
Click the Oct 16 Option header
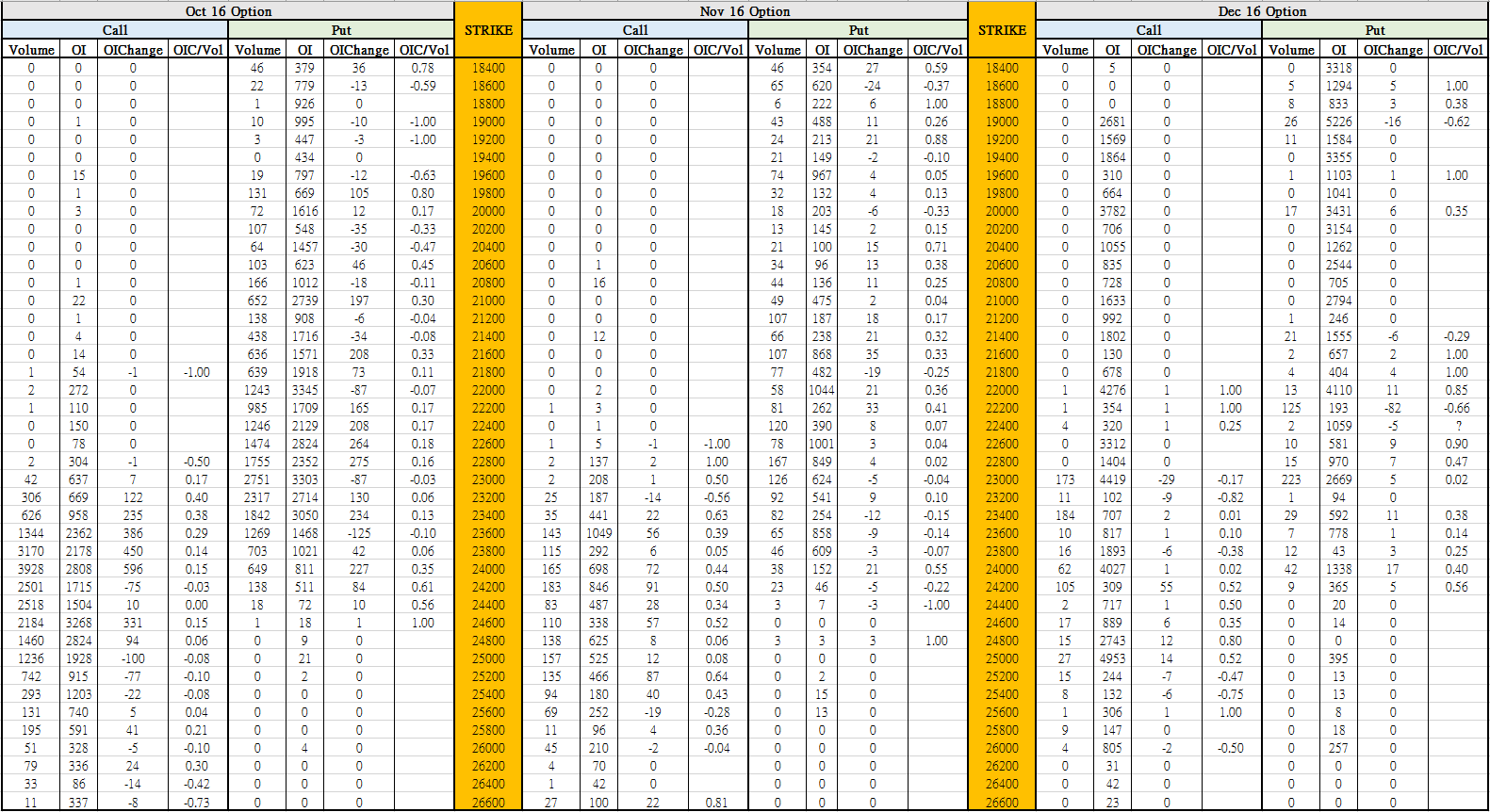(228, 11)
